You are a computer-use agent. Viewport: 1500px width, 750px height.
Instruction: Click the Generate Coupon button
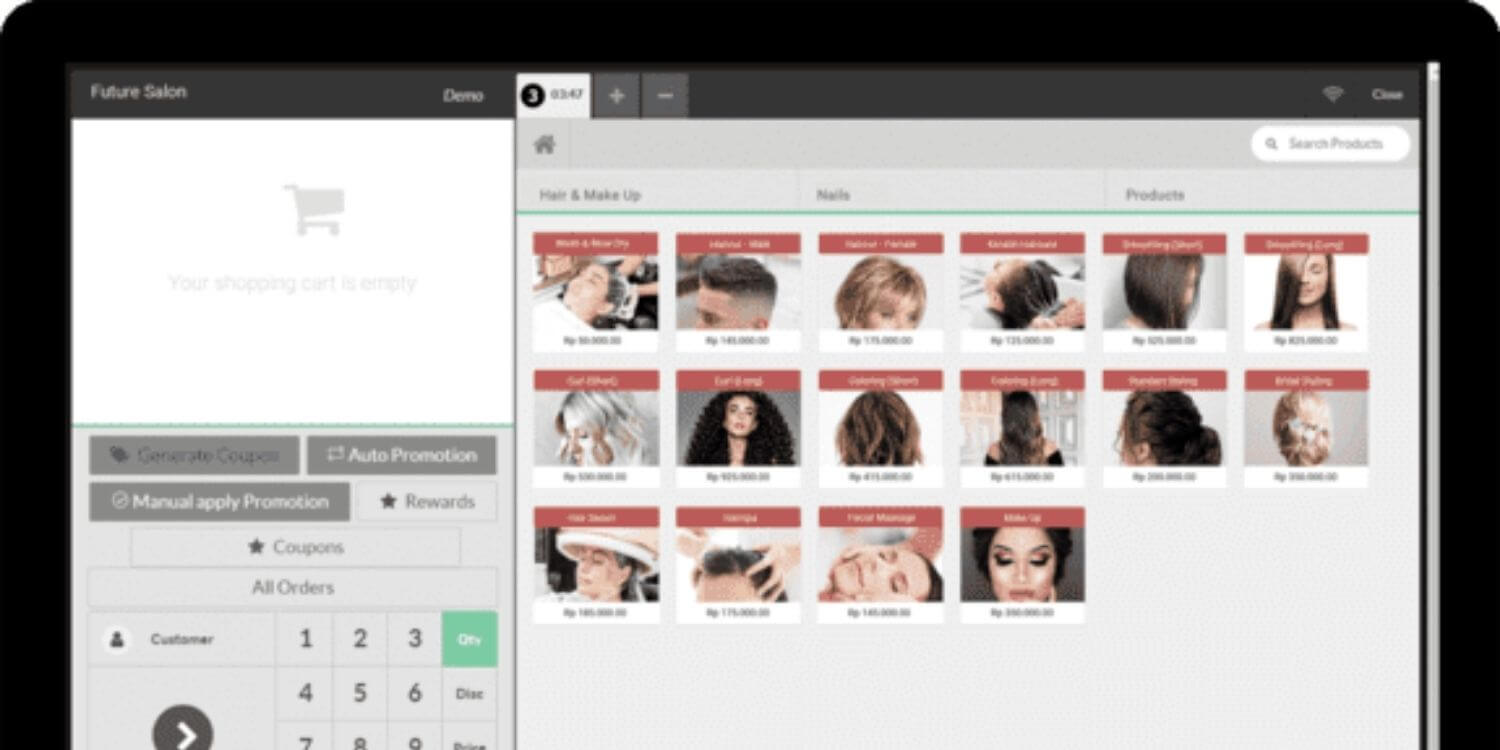tap(194, 455)
